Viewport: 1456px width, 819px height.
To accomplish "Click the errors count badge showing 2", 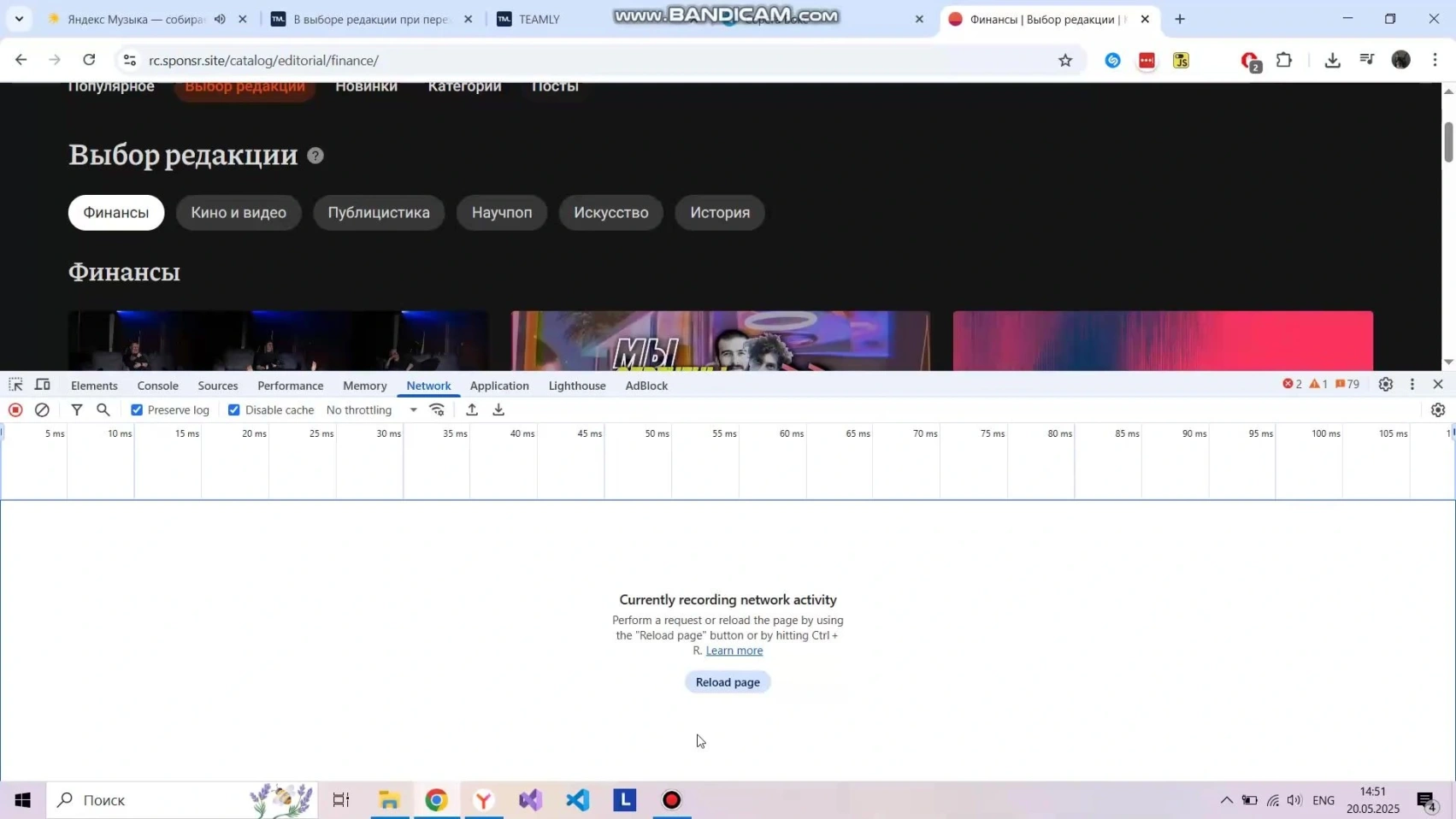I will click(1292, 385).
